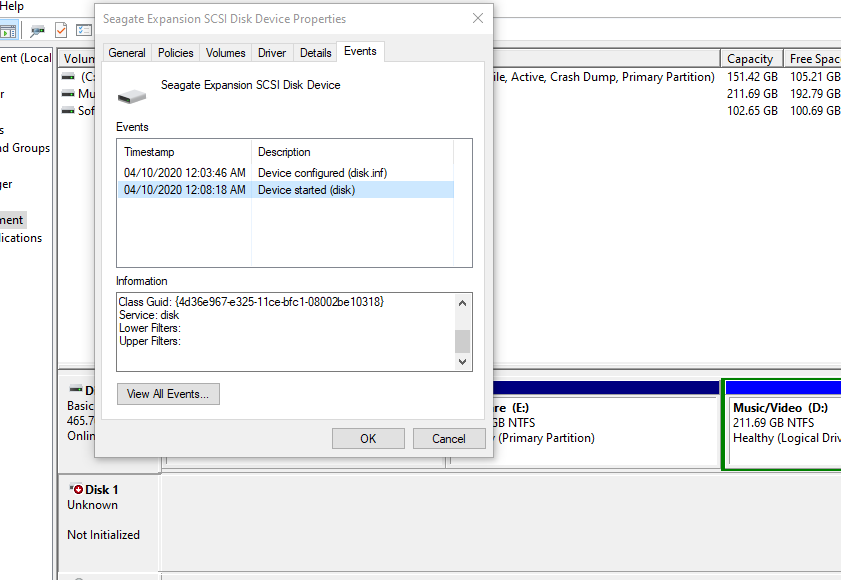Select the Disk Management tree item
This screenshot has width=841, height=580.
[x=12, y=220]
